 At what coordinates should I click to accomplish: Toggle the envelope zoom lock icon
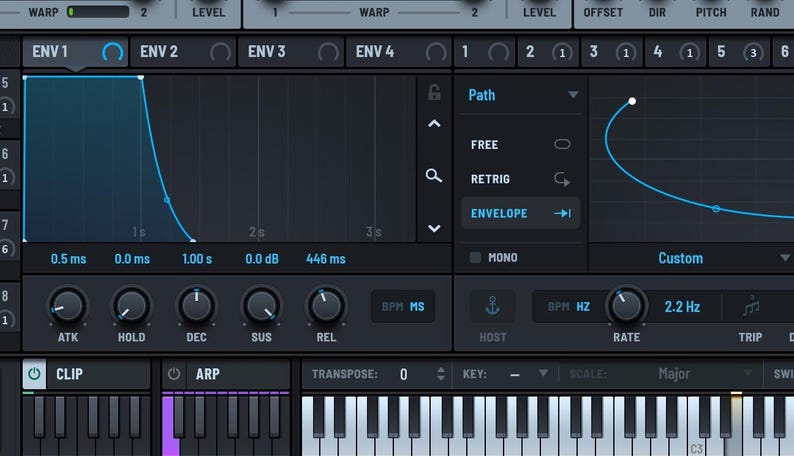(434, 92)
